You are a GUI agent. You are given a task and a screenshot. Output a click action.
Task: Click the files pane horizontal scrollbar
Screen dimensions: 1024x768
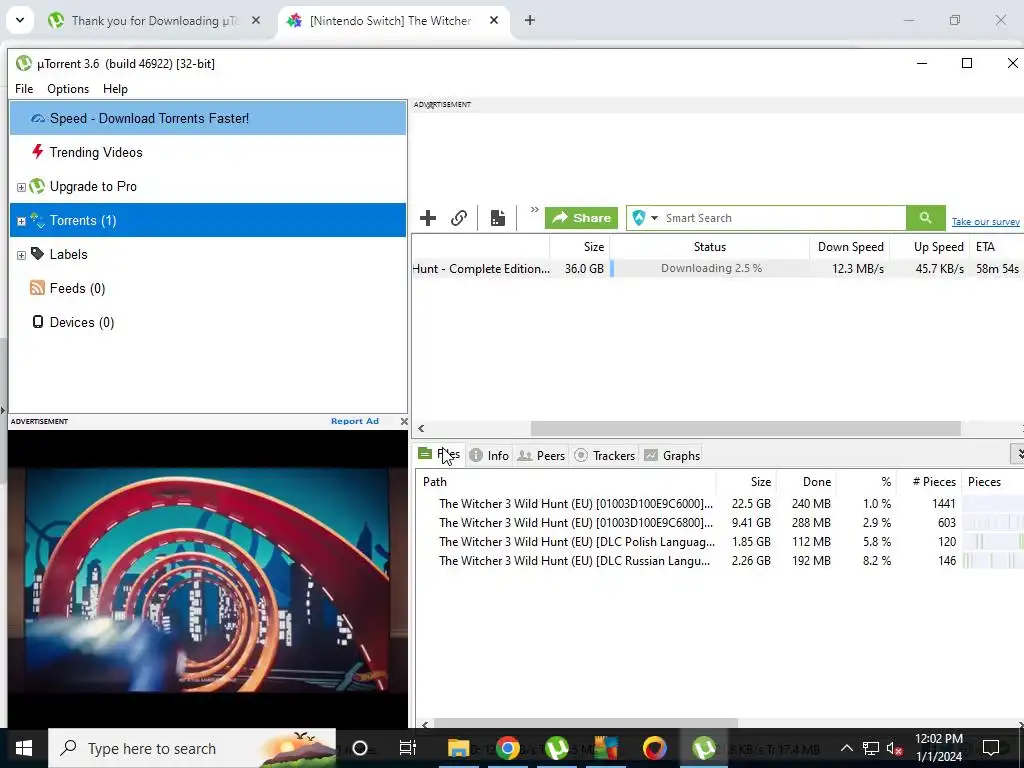point(586,723)
